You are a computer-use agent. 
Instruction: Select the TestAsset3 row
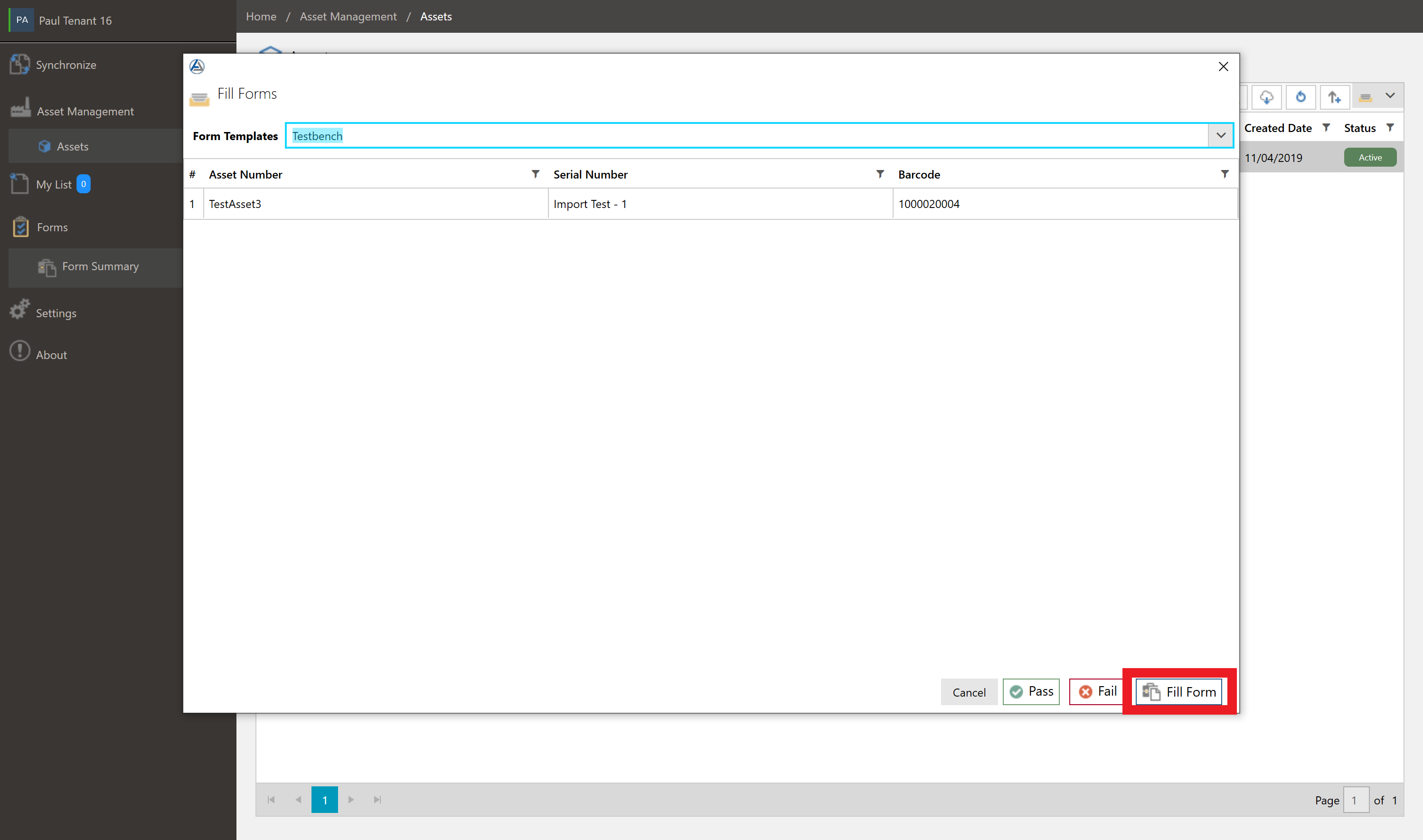373,204
